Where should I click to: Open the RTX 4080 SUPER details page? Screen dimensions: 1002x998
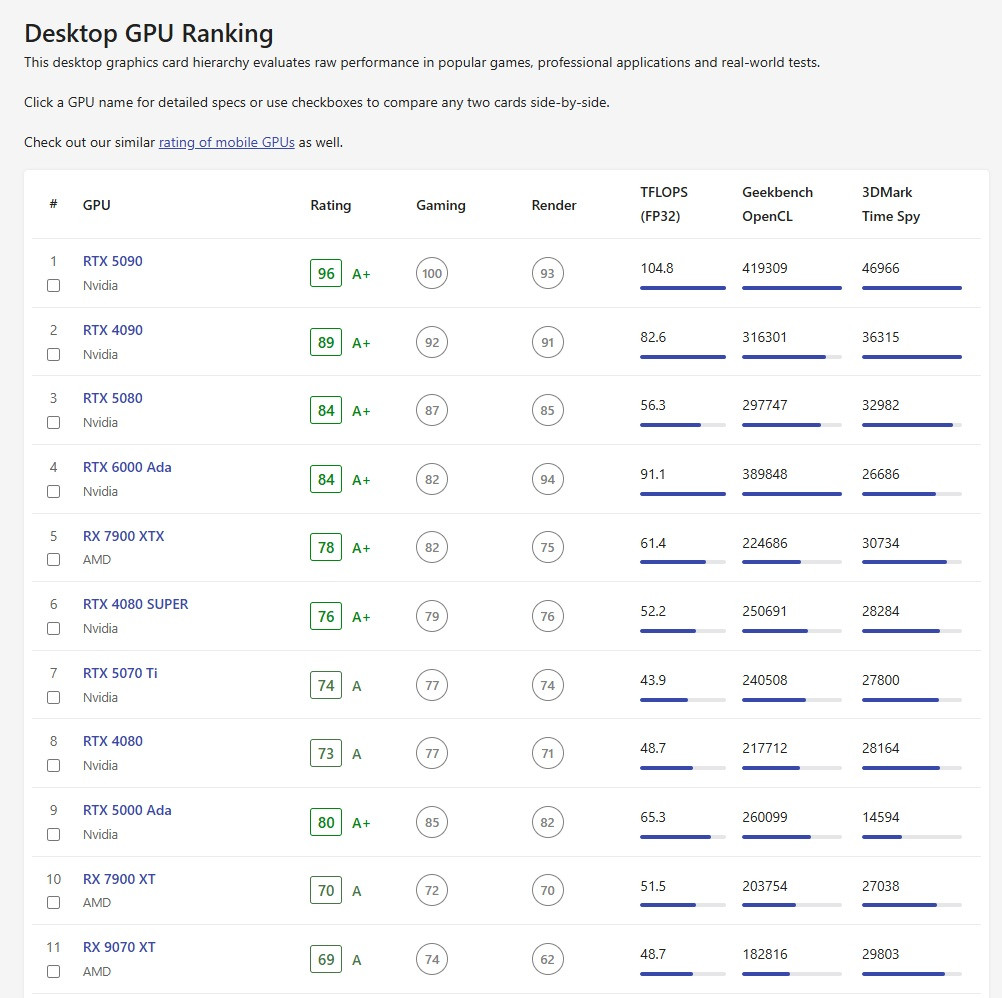135,604
